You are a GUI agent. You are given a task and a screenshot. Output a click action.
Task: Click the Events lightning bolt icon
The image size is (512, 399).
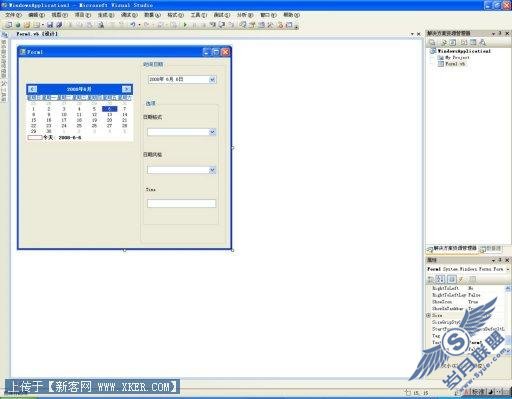coord(461,279)
